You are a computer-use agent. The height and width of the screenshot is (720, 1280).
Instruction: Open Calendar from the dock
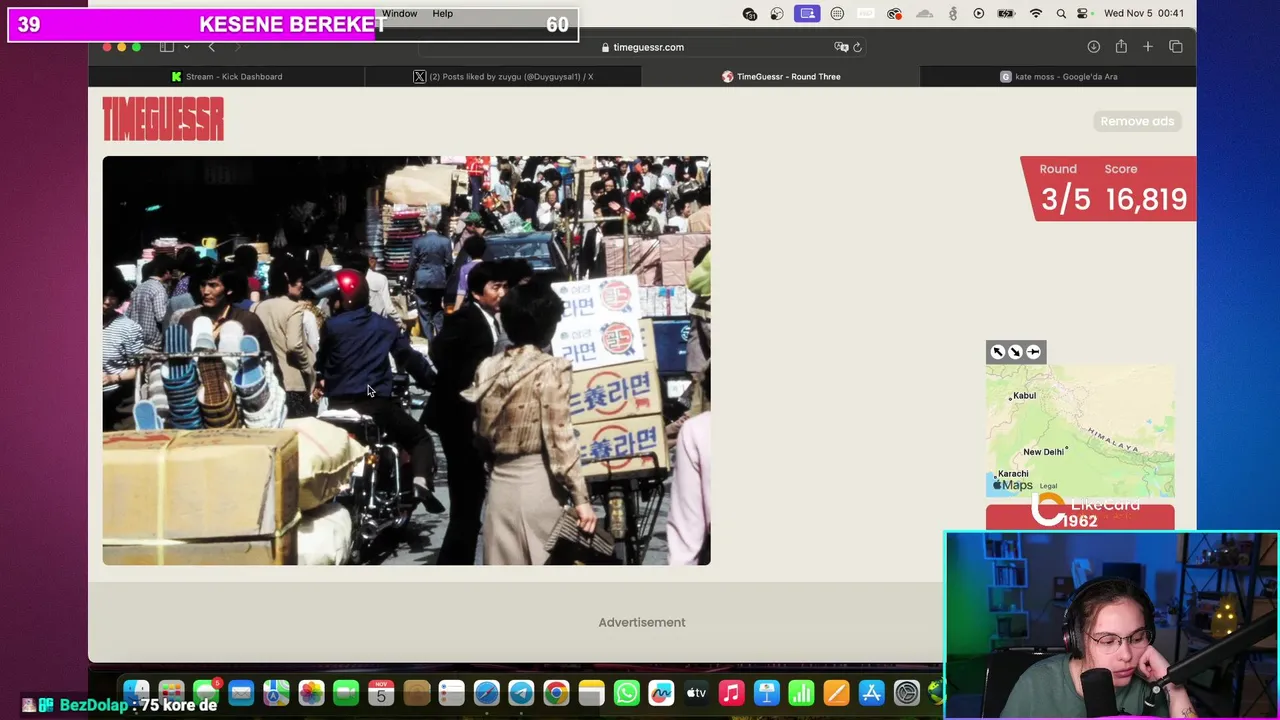(381, 692)
